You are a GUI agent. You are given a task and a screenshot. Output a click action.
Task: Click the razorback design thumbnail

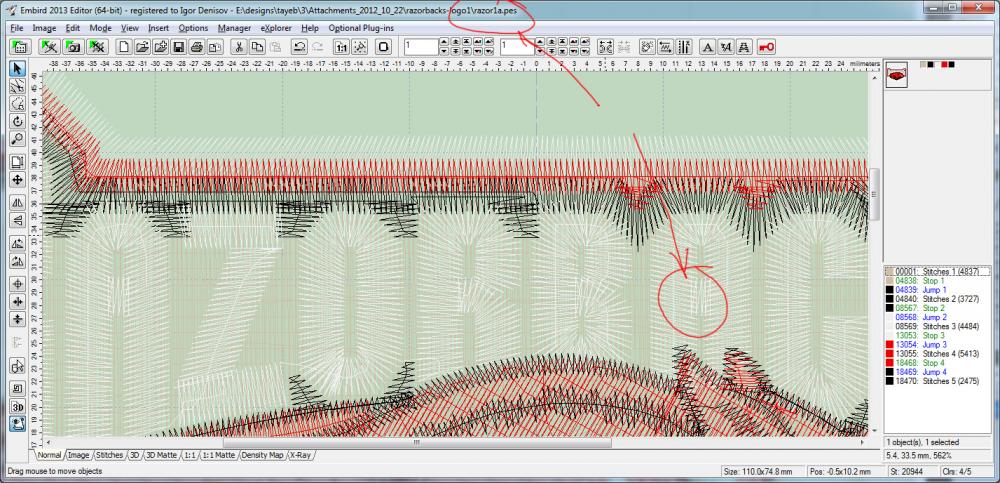(897, 75)
